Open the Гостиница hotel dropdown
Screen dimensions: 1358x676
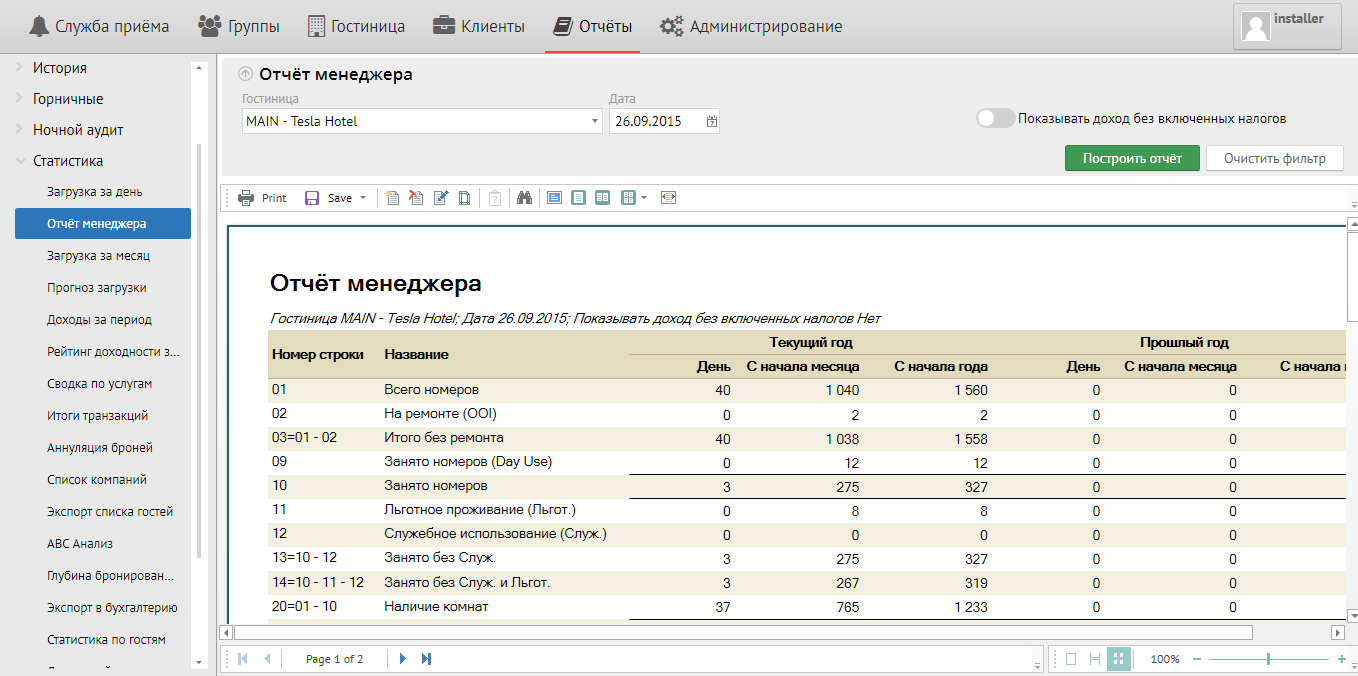click(x=596, y=121)
